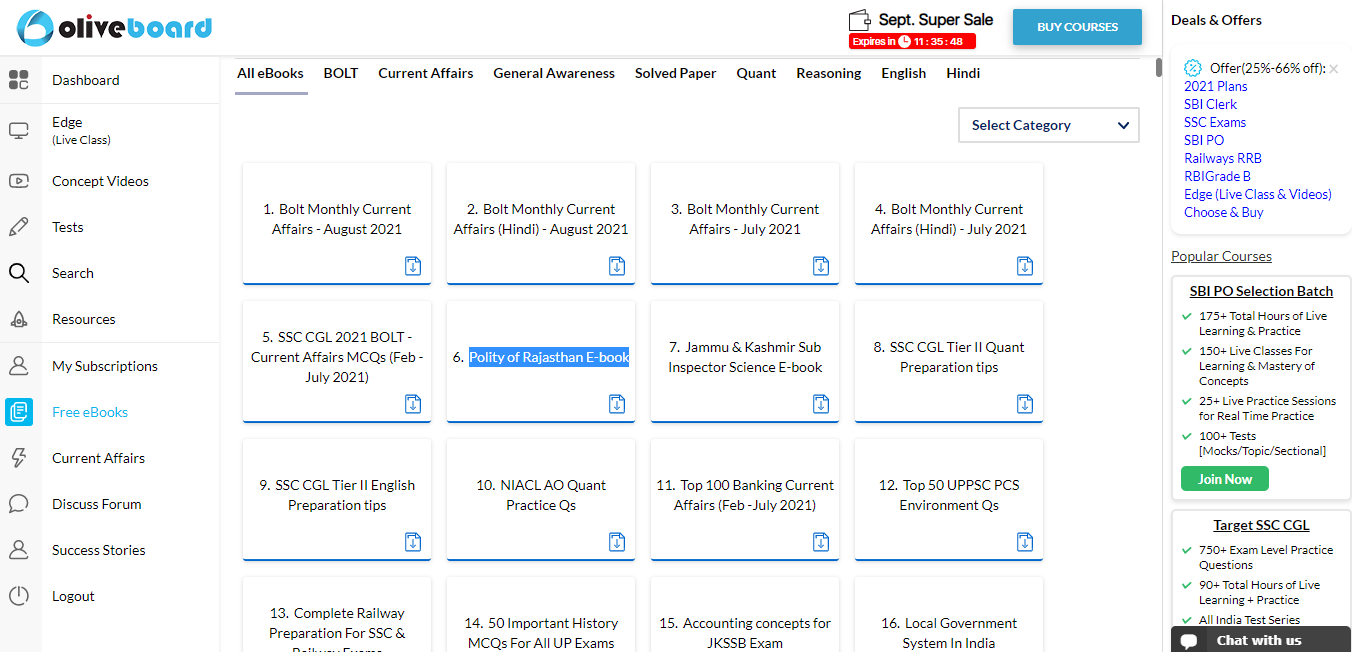Click the My Subscriptions person icon

[x=19, y=366]
